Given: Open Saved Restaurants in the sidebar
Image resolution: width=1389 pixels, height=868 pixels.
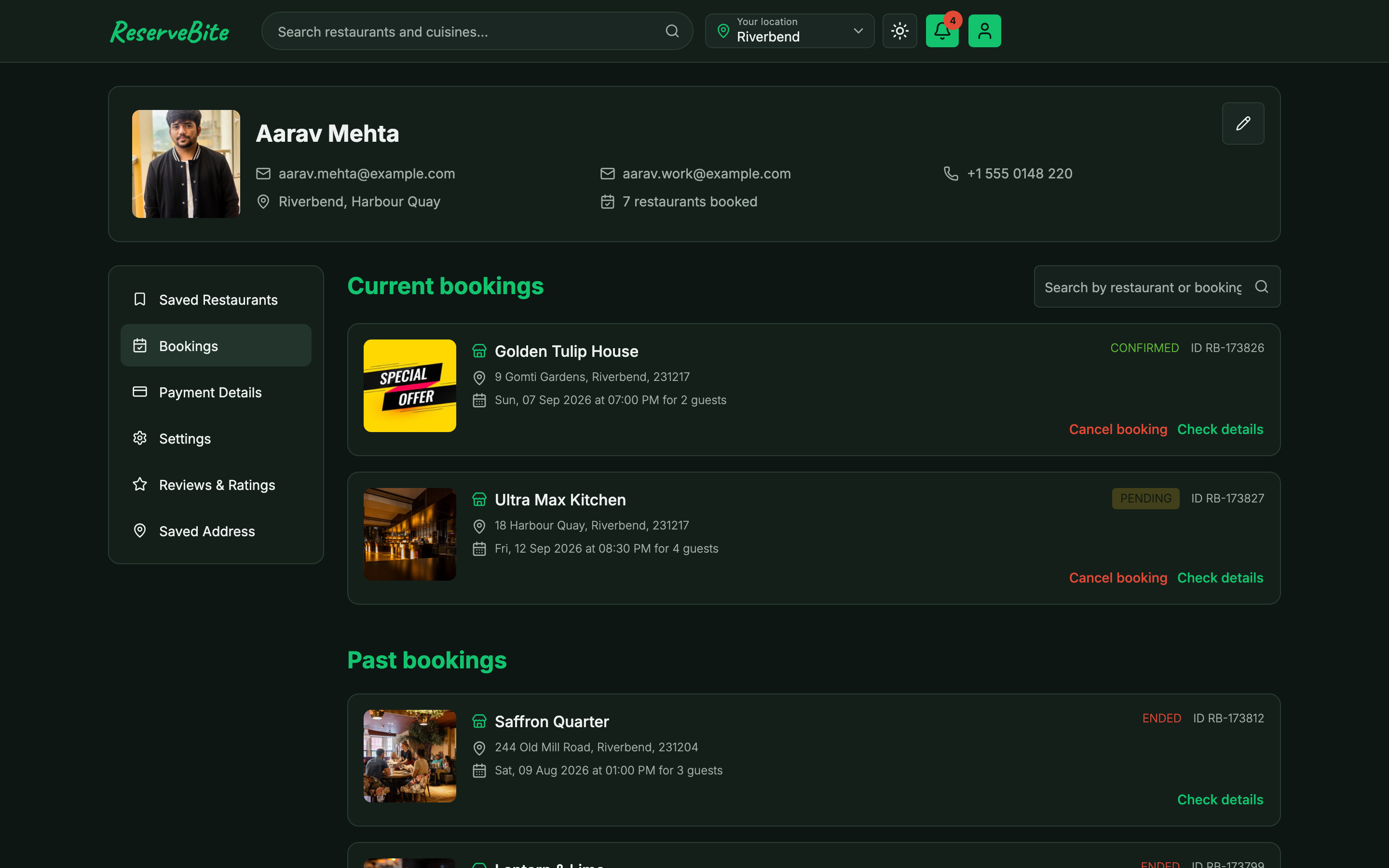Looking at the screenshot, I should click(x=216, y=299).
